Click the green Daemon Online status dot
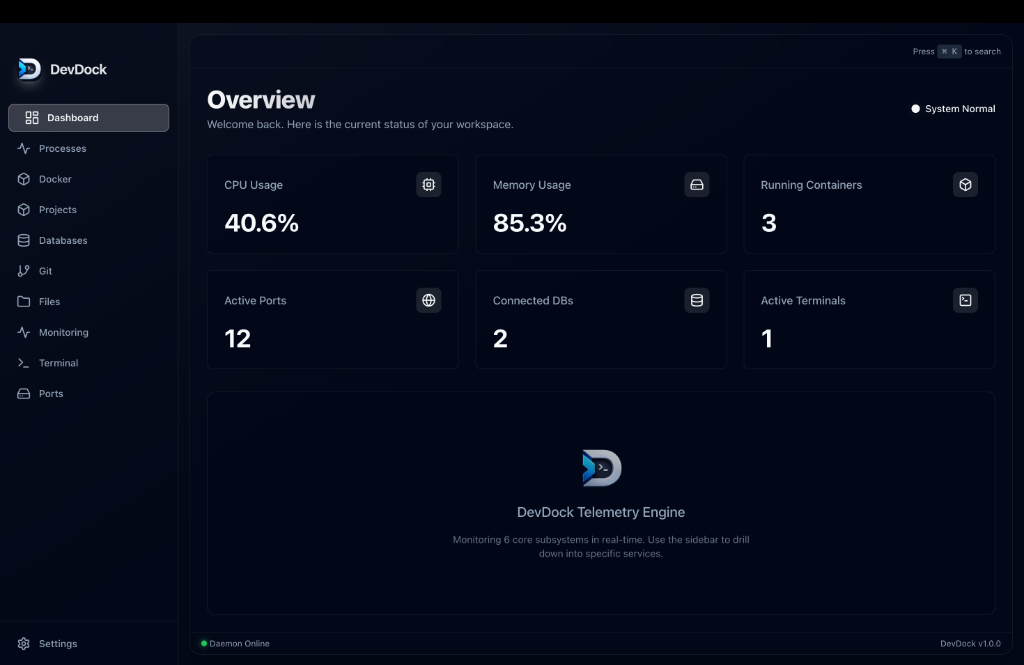Viewport: 1024px width, 665px height. (x=204, y=643)
